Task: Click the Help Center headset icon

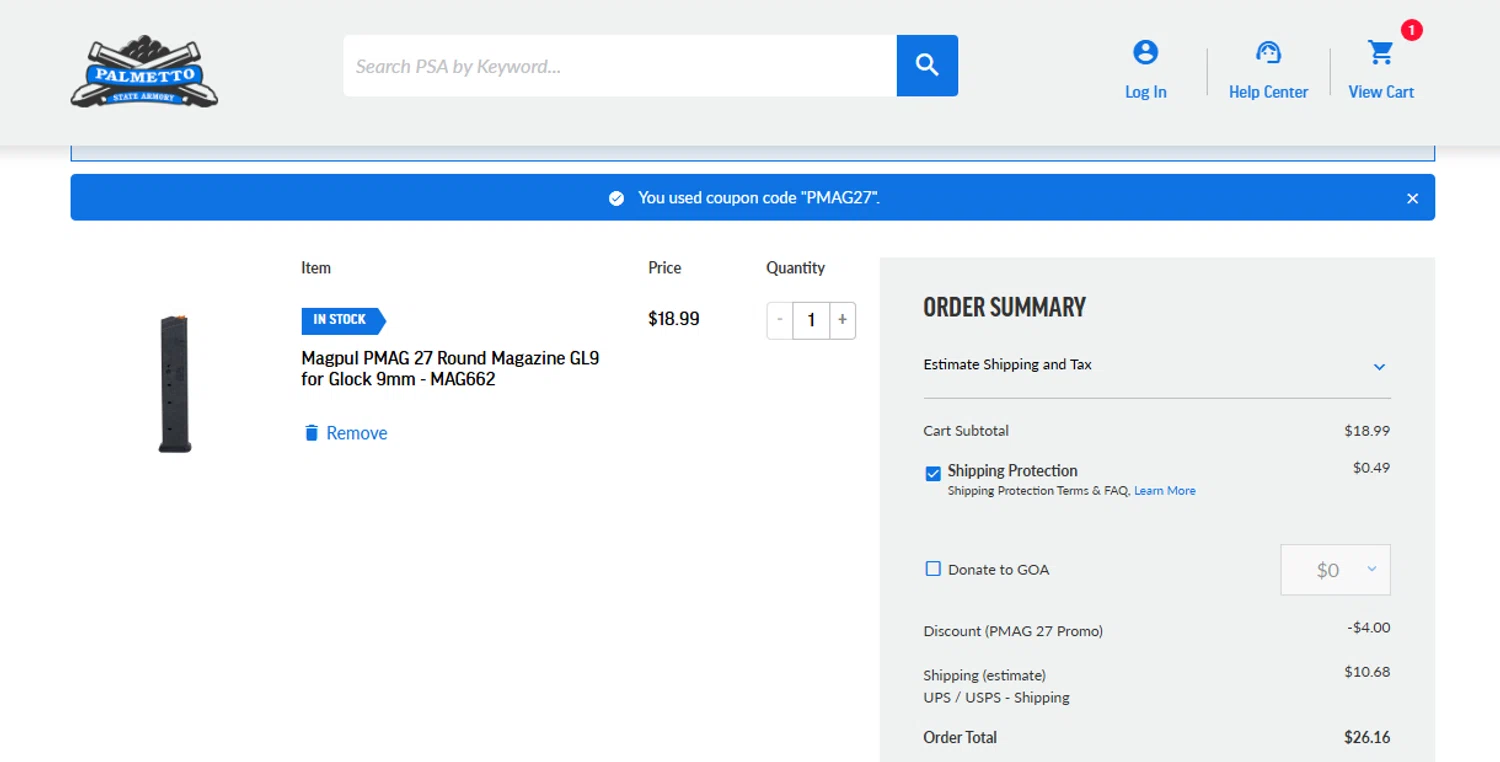Action: (x=1268, y=52)
